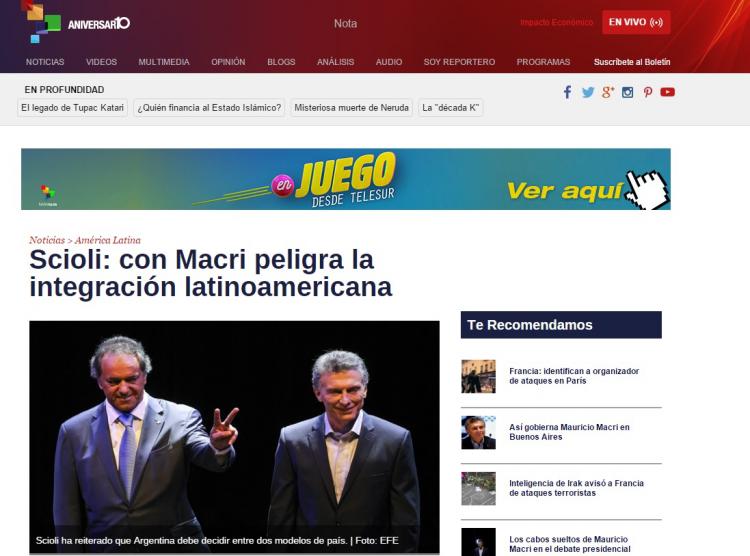Select the Misteriosa muerte de Neruda tag
Image resolution: width=750 pixels, height=556 pixels.
click(x=352, y=108)
